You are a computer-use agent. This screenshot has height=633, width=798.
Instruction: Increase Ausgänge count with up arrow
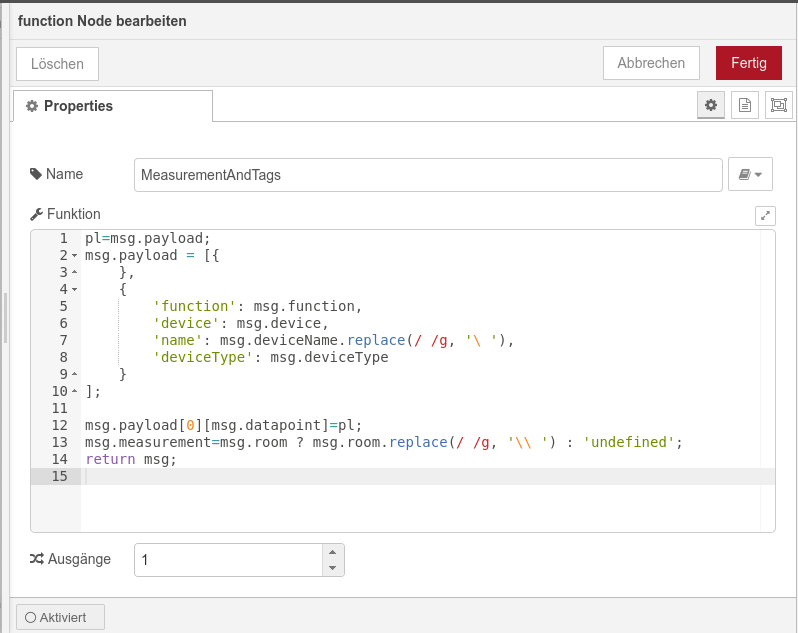click(333, 552)
